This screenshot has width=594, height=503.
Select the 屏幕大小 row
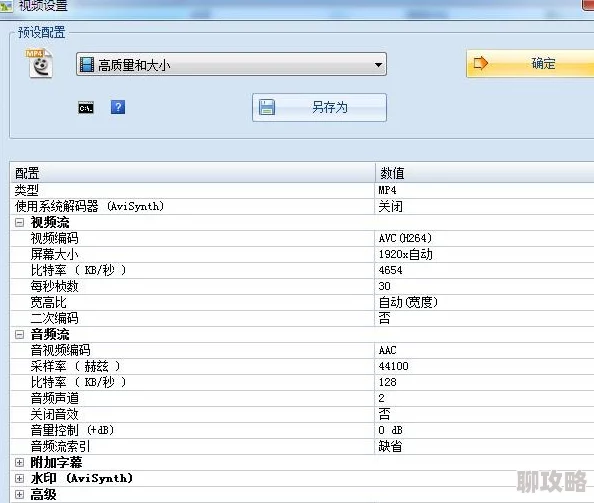[302, 254]
